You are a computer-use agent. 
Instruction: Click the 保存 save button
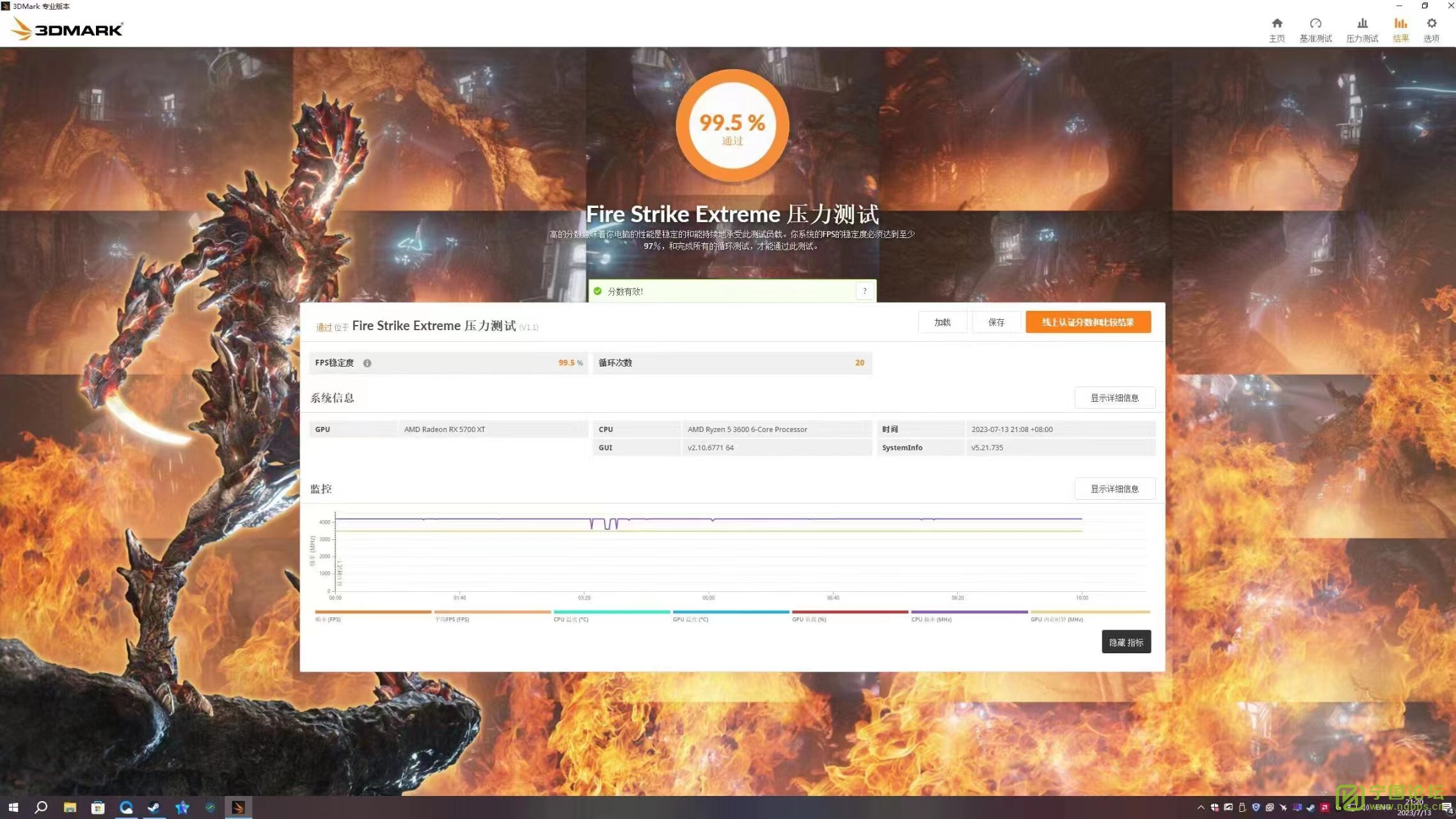pyautogui.click(x=996, y=322)
